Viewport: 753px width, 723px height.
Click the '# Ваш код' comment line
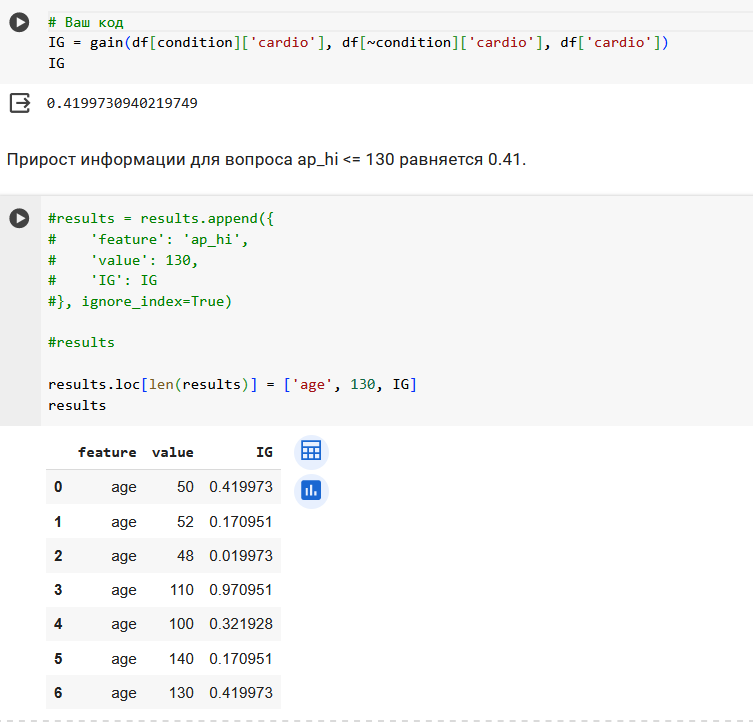coord(86,23)
